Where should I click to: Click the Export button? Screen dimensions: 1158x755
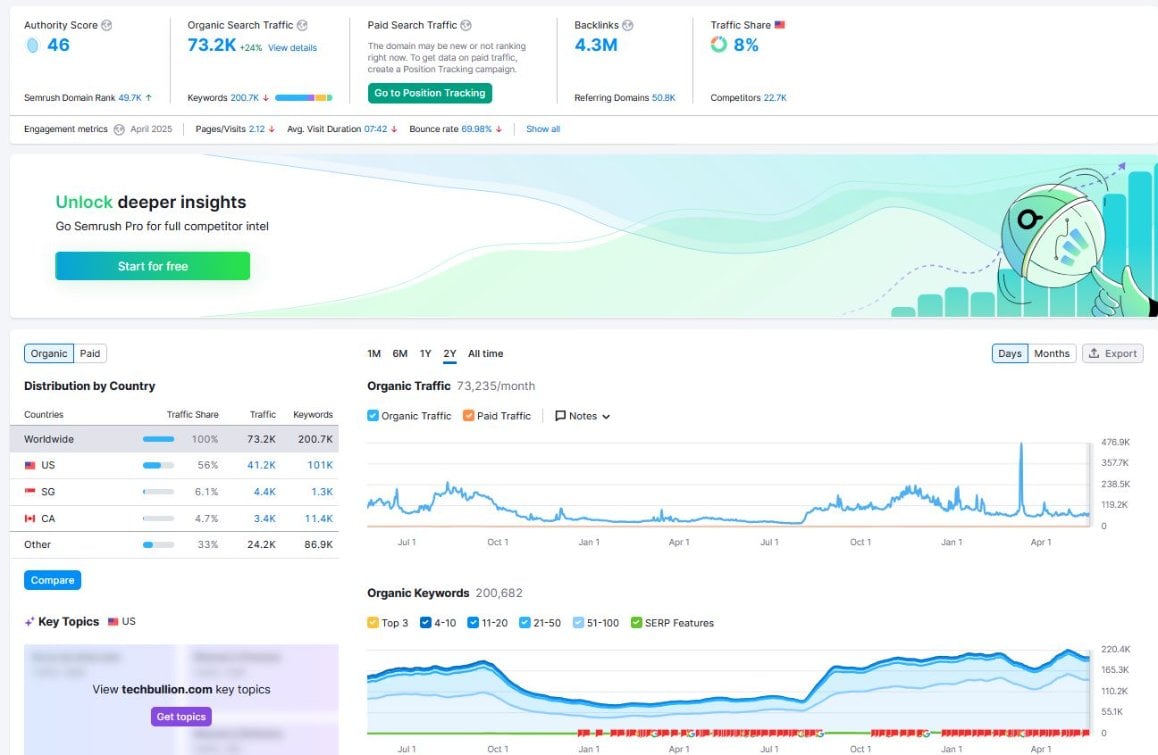tap(1113, 353)
